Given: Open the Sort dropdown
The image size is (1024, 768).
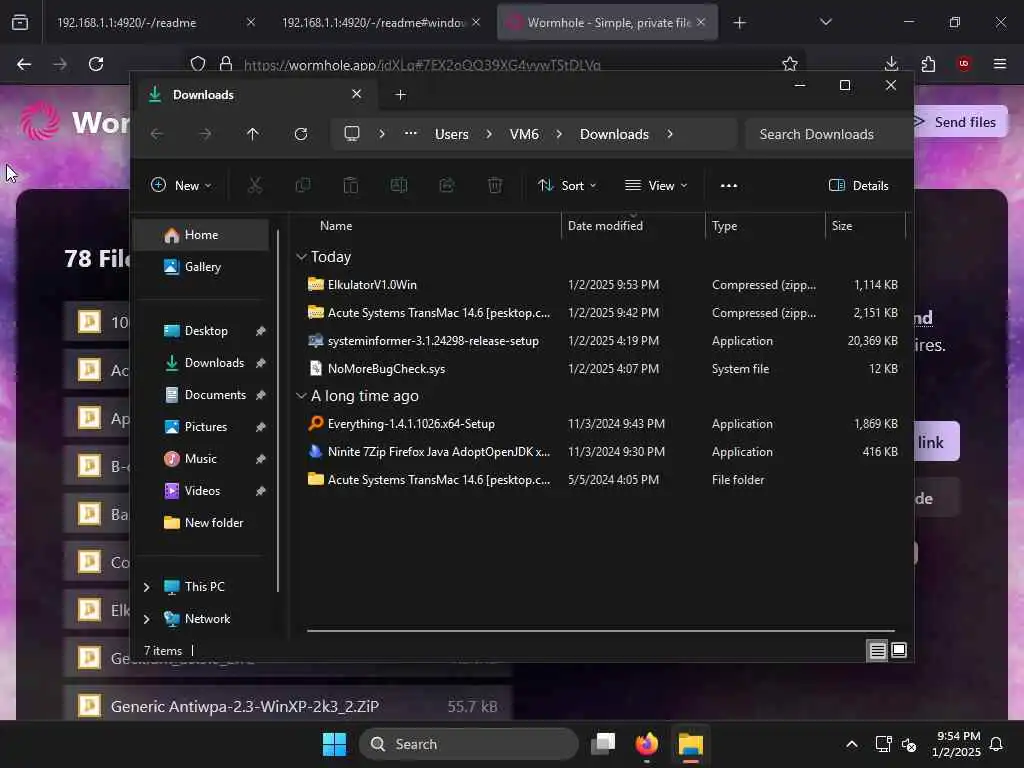Looking at the screenshot, I should [567, 185].
